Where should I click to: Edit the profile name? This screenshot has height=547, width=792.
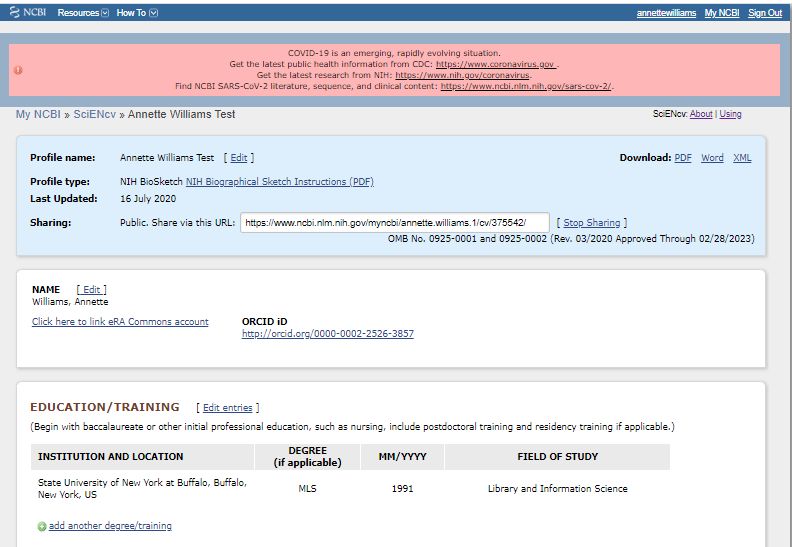(x=238, y=158)
